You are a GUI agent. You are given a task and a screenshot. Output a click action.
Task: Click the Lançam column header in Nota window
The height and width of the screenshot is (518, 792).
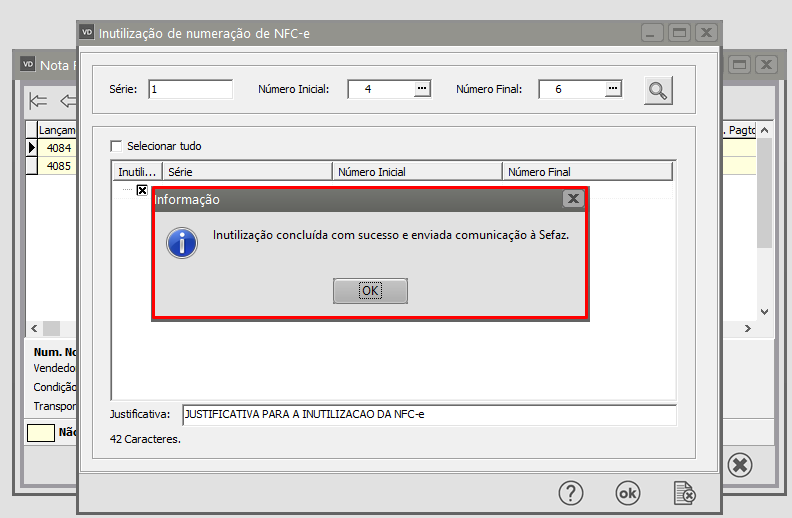click(x=57, y=130)
